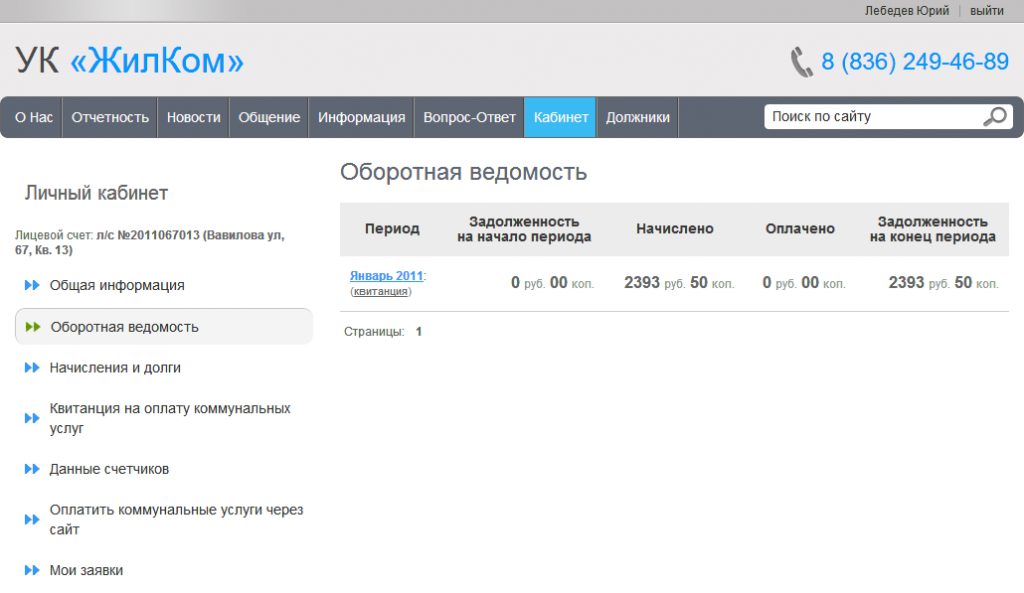This screenshot has width=1024, height=593.
Task: Click arrow icon beside Общая информация
Action: click(32, 286)
